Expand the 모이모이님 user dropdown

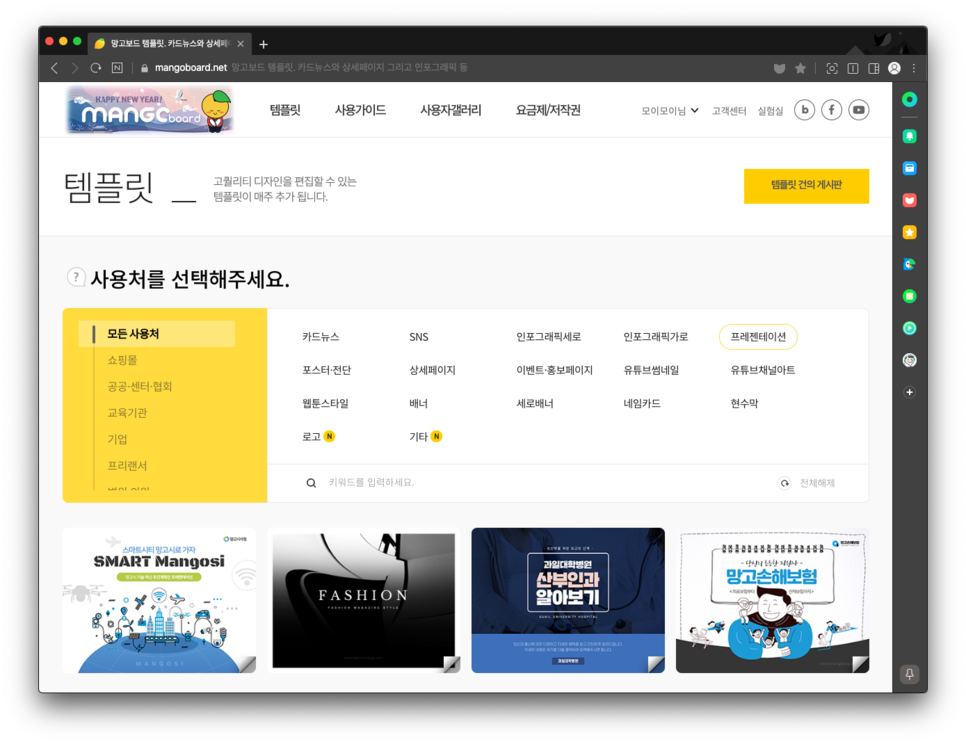pos(670,111)
